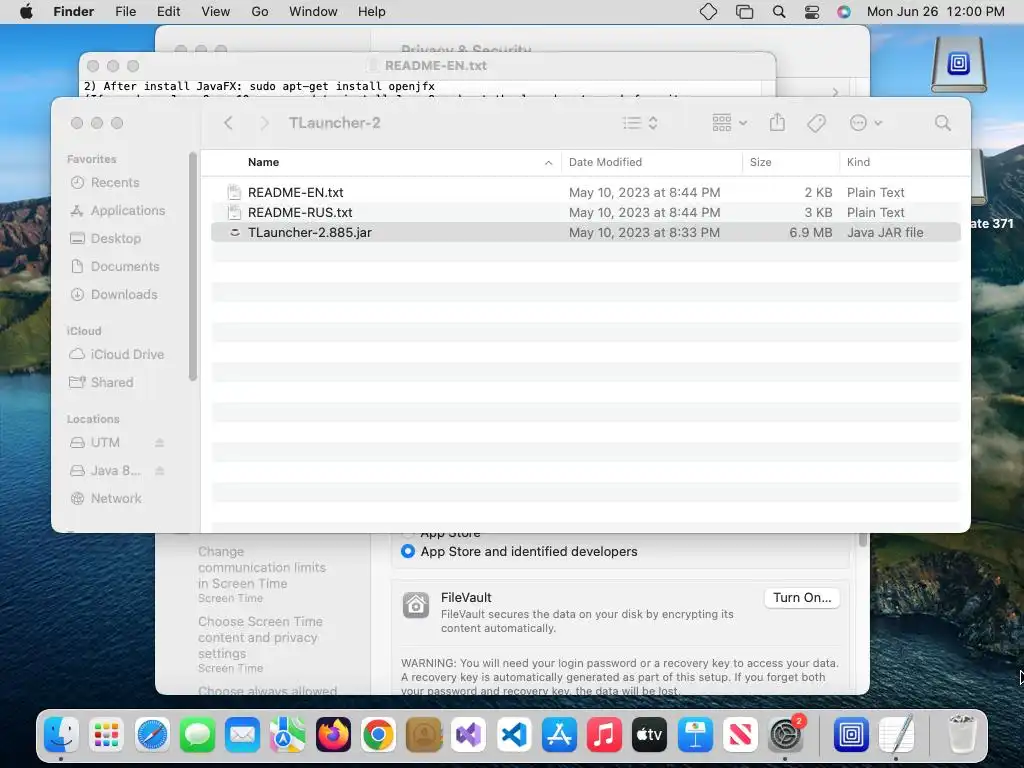
Task: Select App Store and identified developers
Action: click(408, 552)
